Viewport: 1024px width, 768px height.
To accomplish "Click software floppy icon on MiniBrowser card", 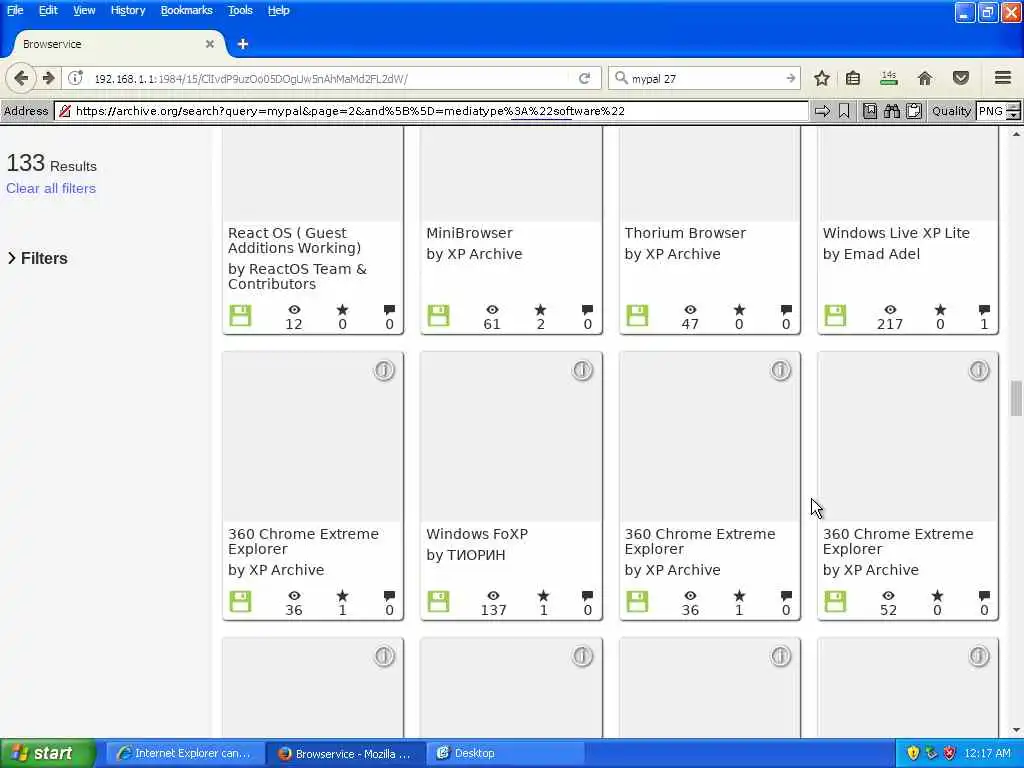I will pyautogui.click(x=438, y=316).
